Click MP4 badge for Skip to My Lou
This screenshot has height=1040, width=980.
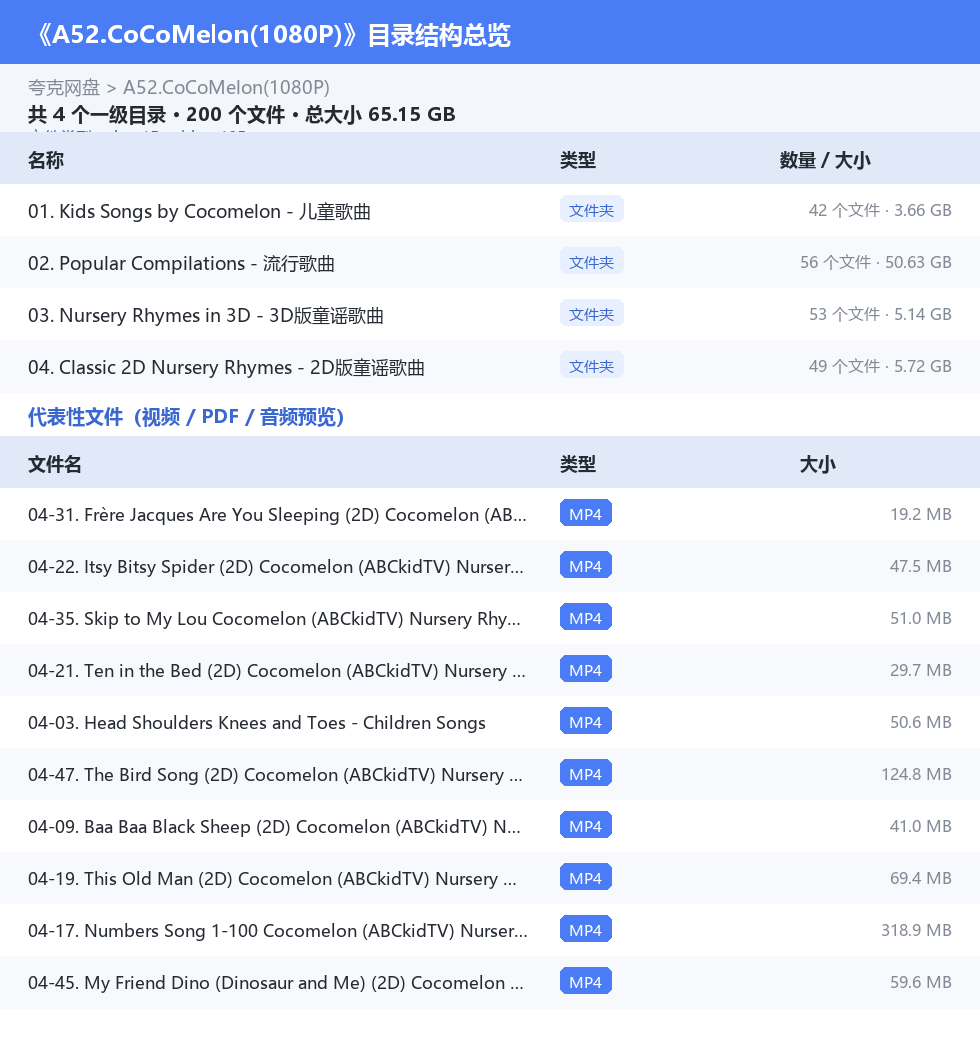[x=585, y=617]
